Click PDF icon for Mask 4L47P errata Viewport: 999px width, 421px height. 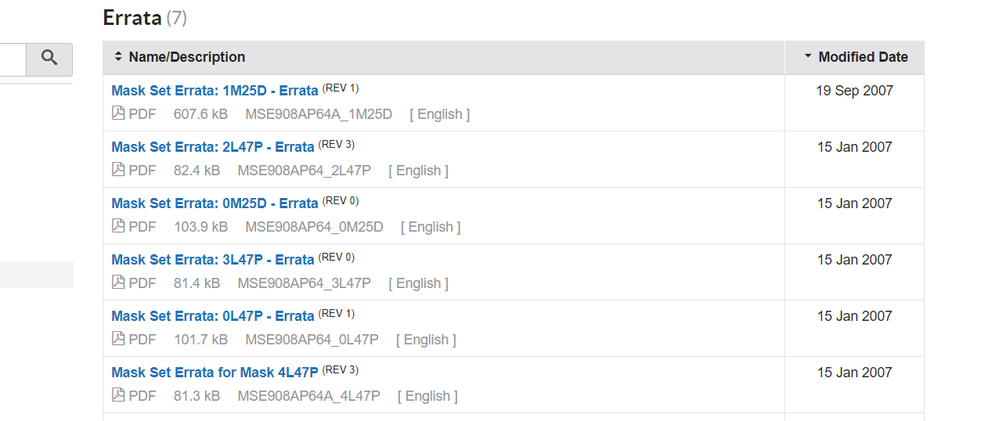[x=118, y=396]
